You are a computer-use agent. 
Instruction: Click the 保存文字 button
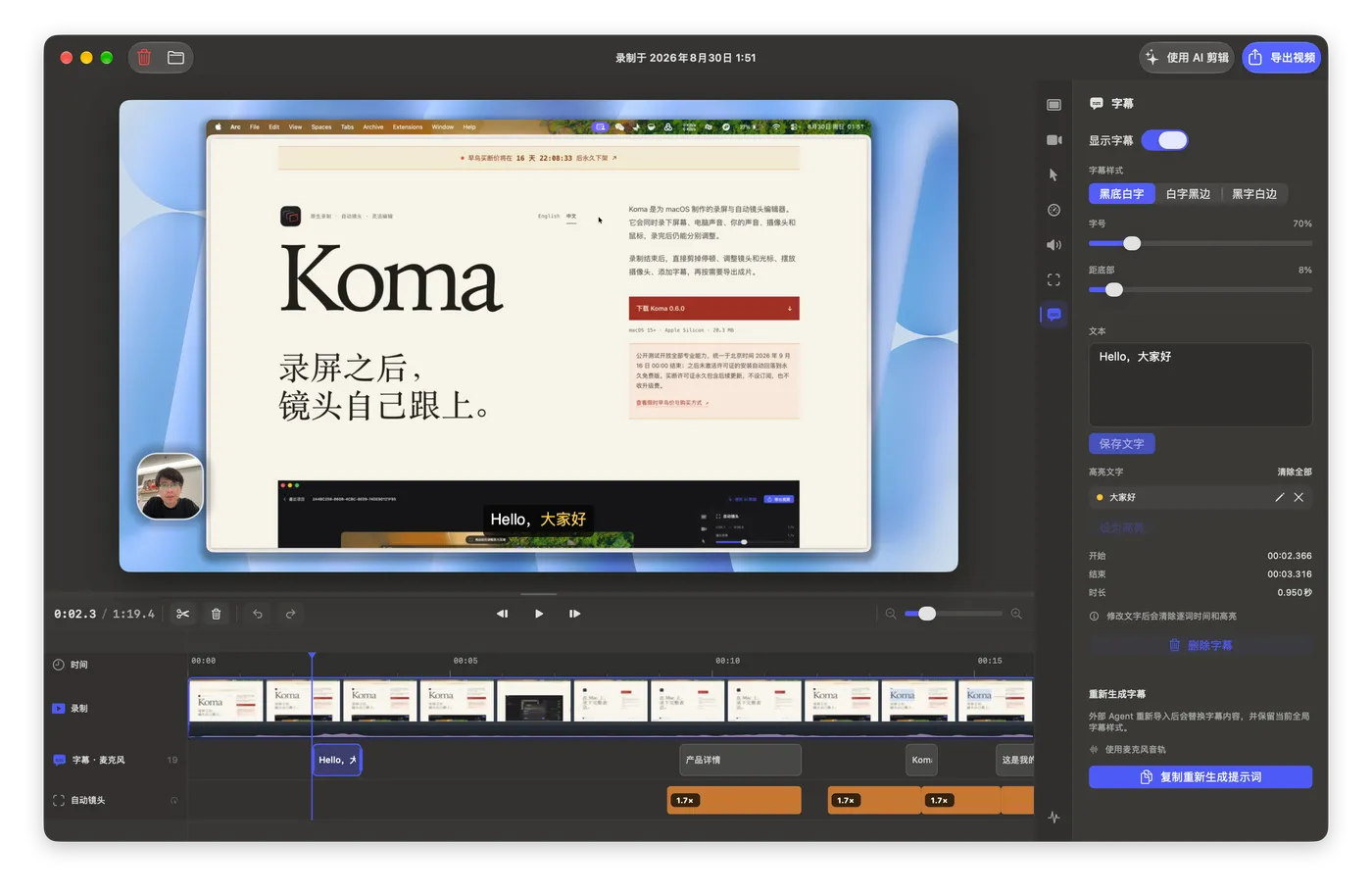click(1121, 444)
